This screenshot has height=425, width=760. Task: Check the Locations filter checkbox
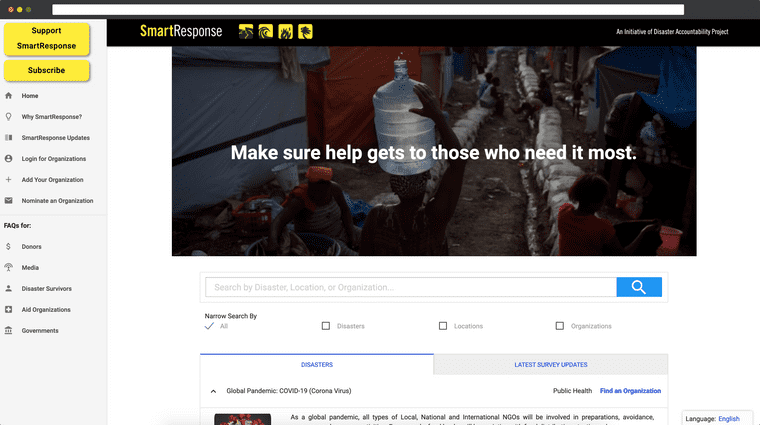click(443, 326)
